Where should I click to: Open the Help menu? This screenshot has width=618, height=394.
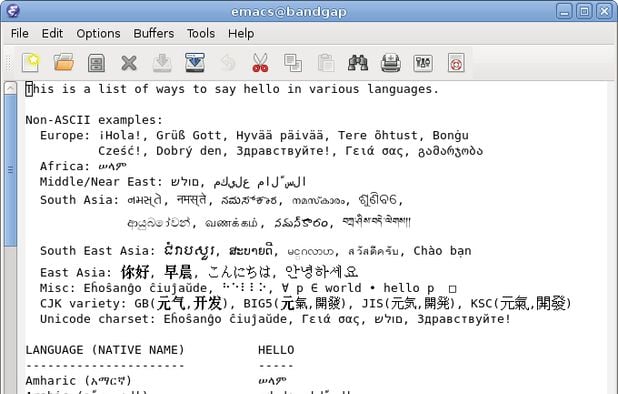(241, 33)
